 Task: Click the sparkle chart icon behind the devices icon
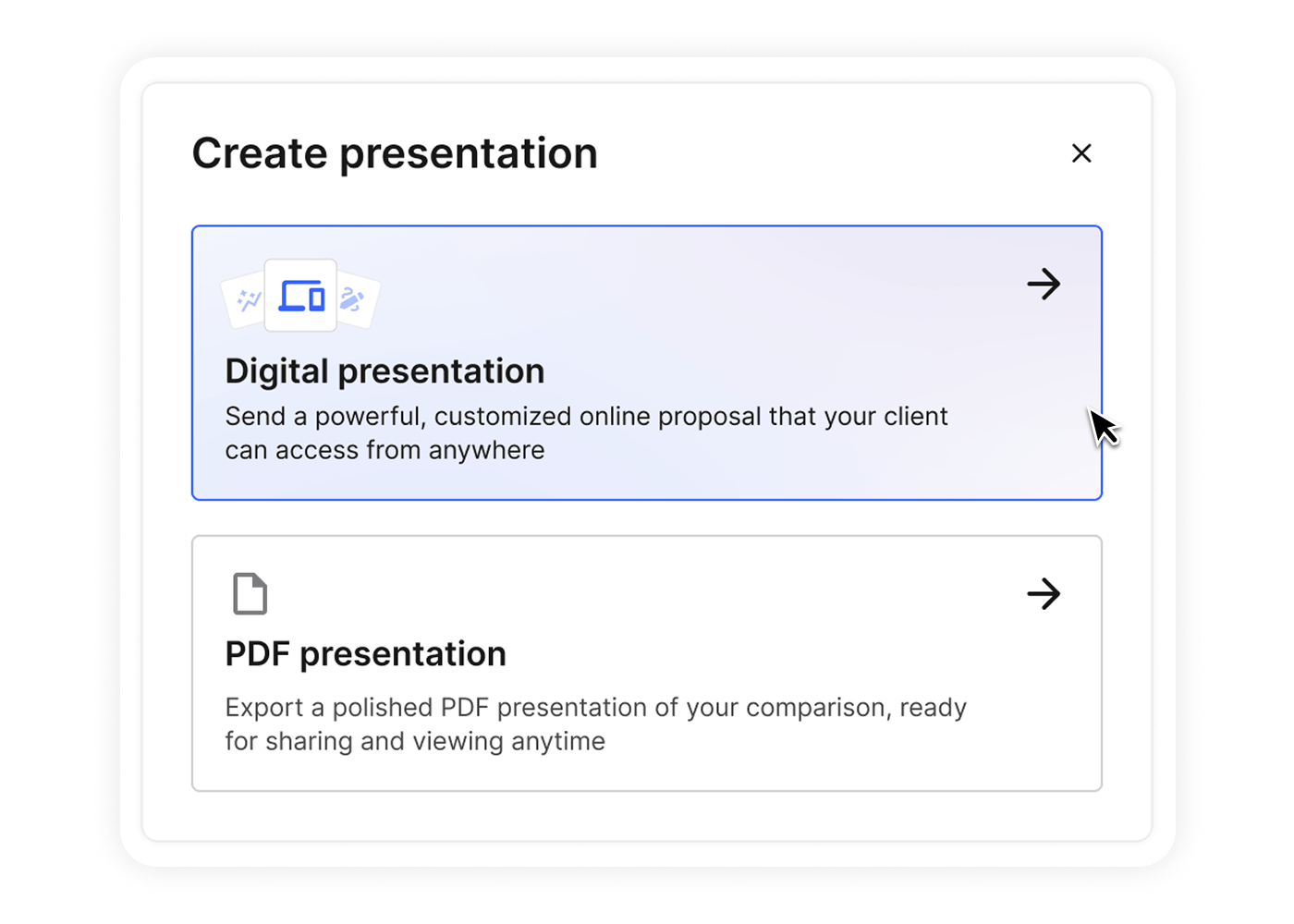pos(247,300)
